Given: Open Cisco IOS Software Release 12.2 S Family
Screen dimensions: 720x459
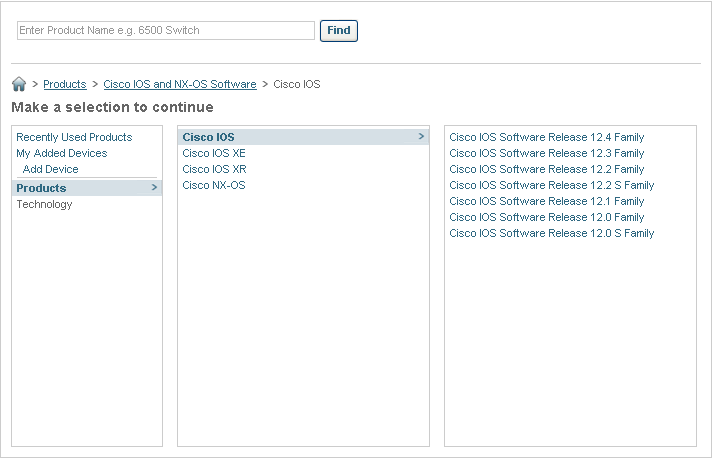Looking at the screenshot, I should (x=551, y=185).
